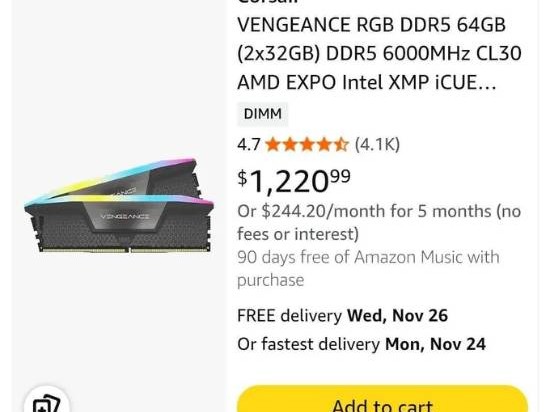Open the Corsair Vengeance RAM product image
The image size is (550, 412).
tap(119, 205)
